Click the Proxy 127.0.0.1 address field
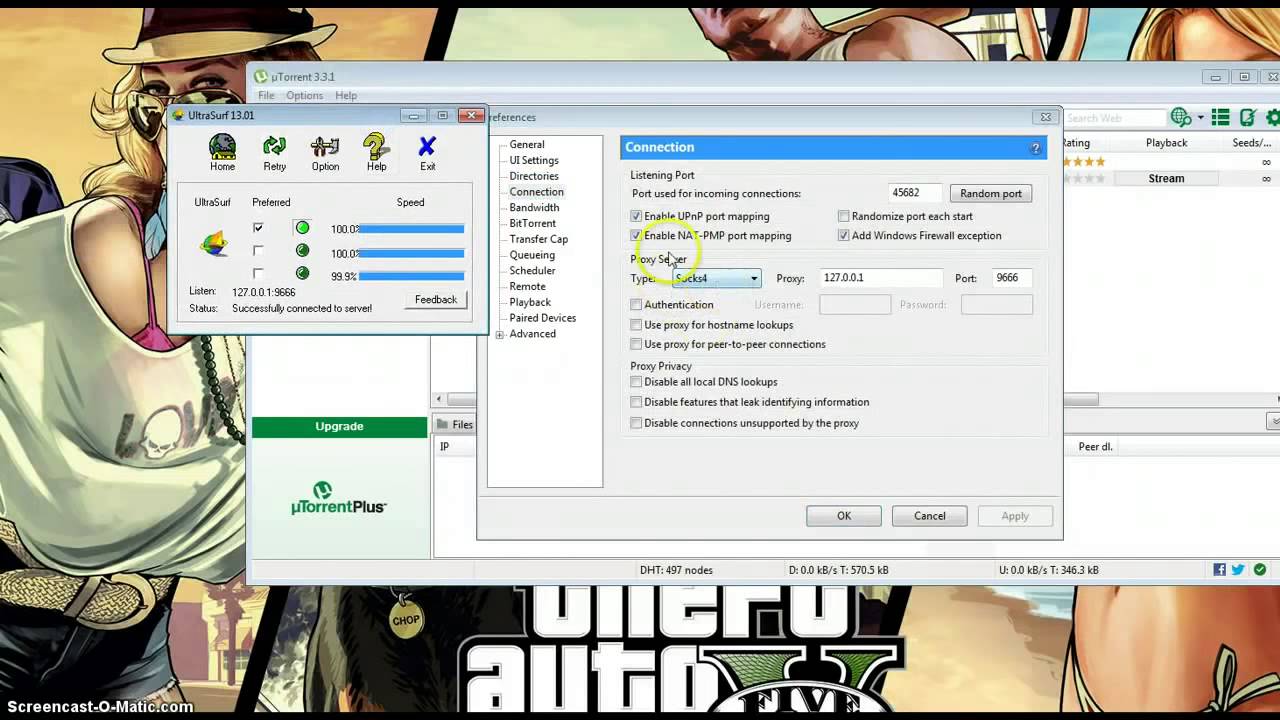The height and width of the screenshot is (720, 1280). (880, 278)
